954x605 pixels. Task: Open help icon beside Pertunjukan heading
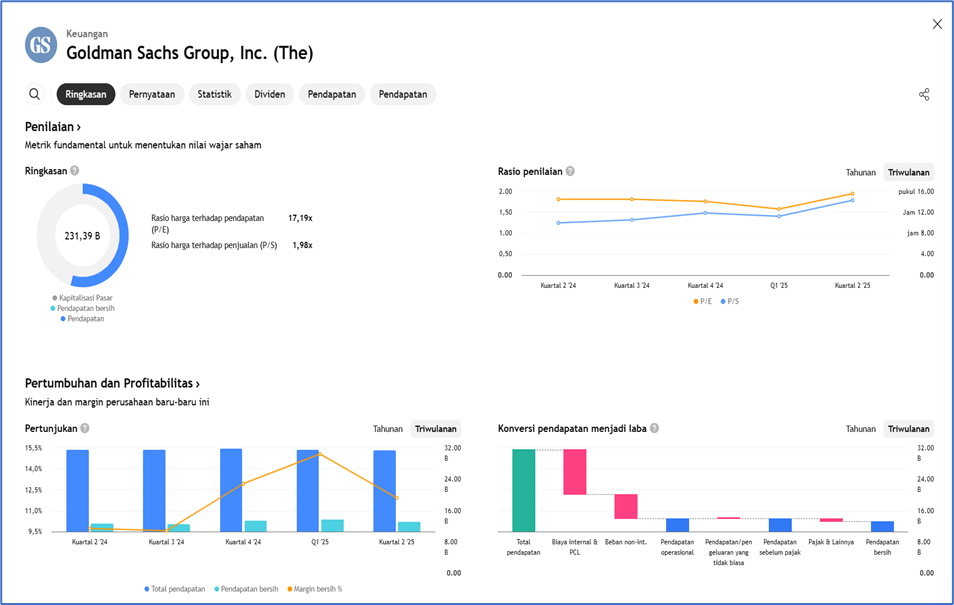(85, 429)
